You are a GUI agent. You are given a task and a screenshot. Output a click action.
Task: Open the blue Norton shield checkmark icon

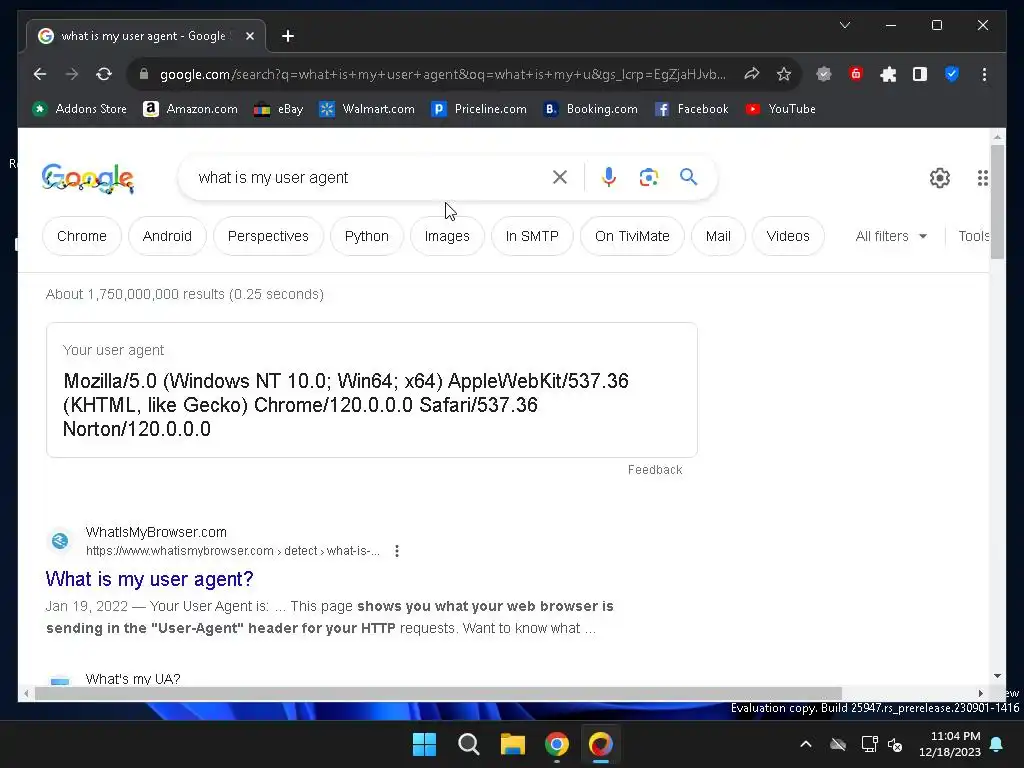point(952,74)
